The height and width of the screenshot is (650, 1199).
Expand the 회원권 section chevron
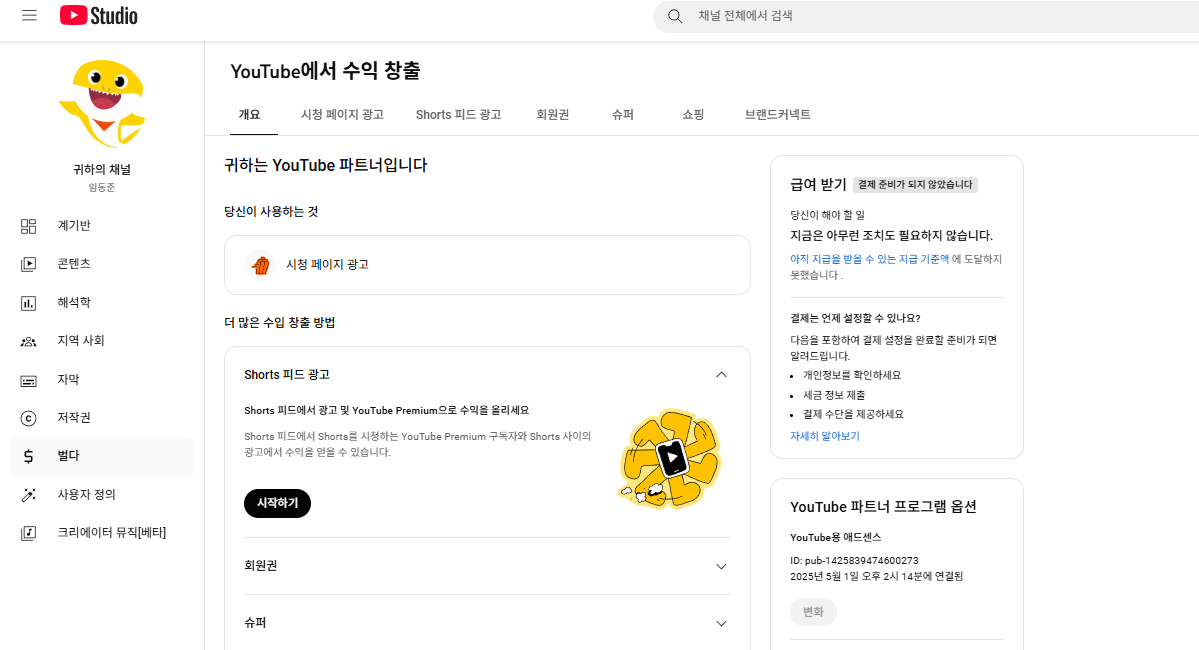[721, 566]
